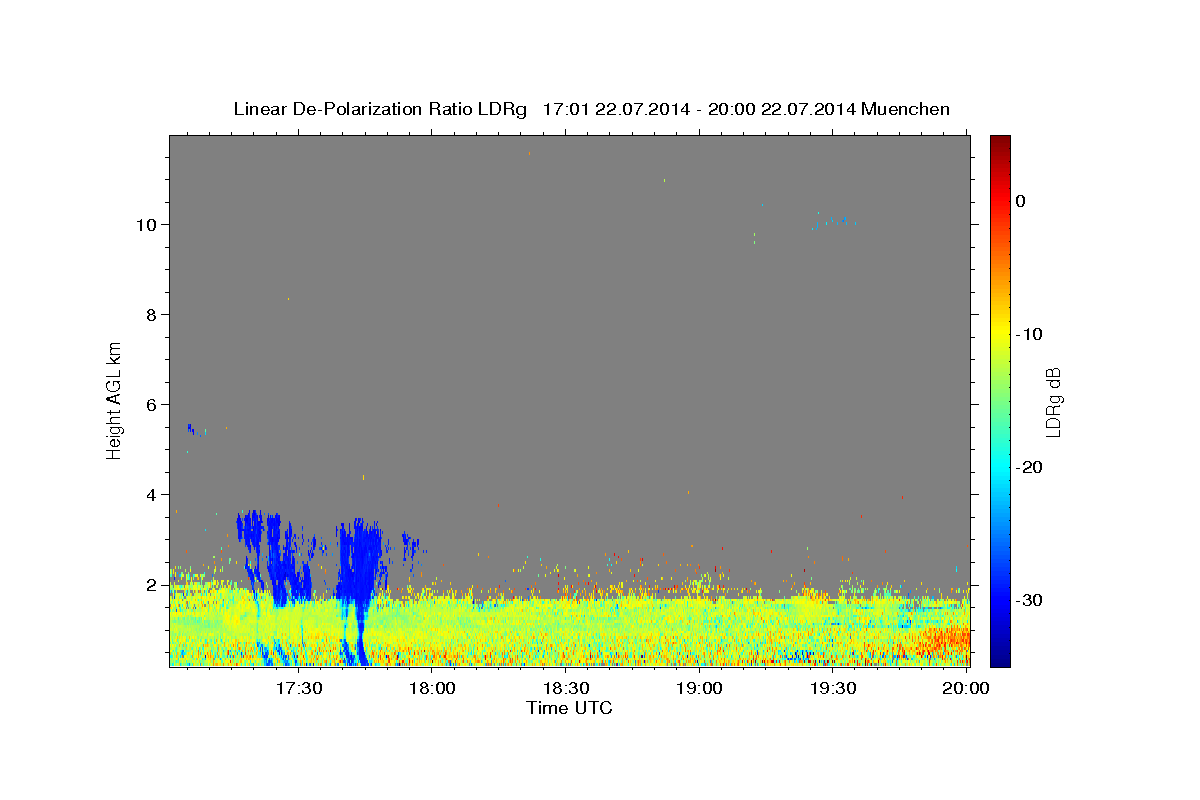1200x800 pixels.
Task: Click the colorbar label 0
Action: [1020, 201]
